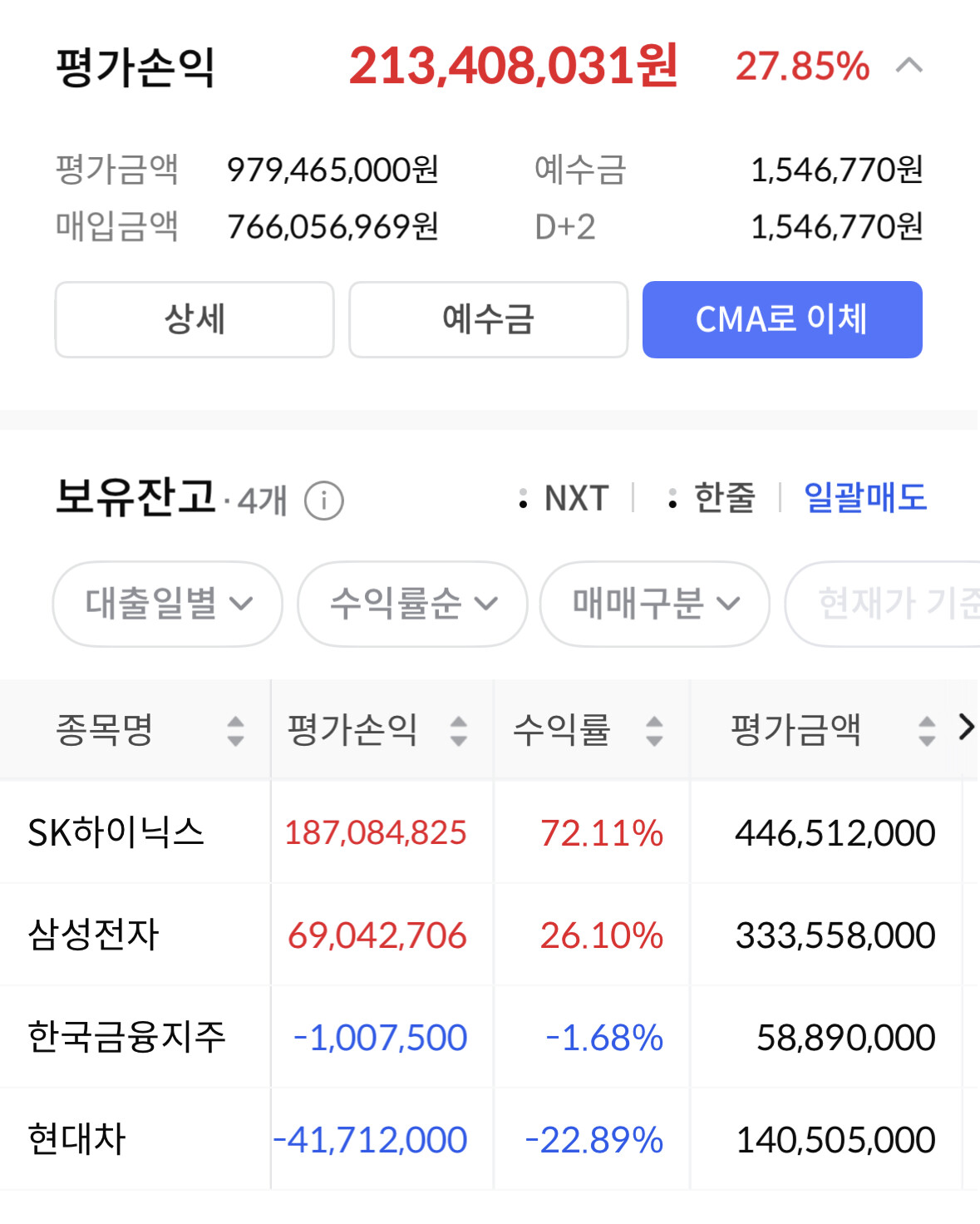Tap the 일괄매도 link
This screenshot has width=980, height=1224.
865,498
